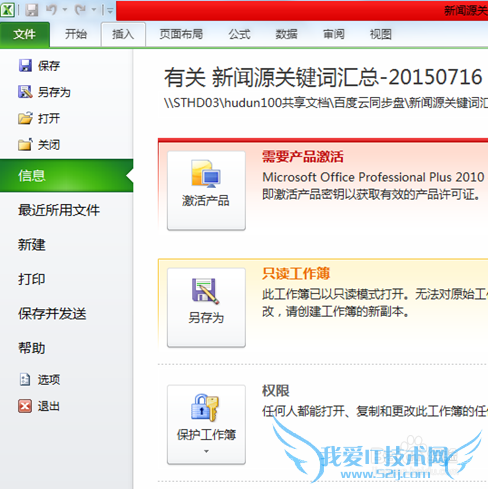Image resolution: width=488 pixels, height=489 pixels.
Task: Switch to the 开始 ribbon tab
Action: click(76, 34)
